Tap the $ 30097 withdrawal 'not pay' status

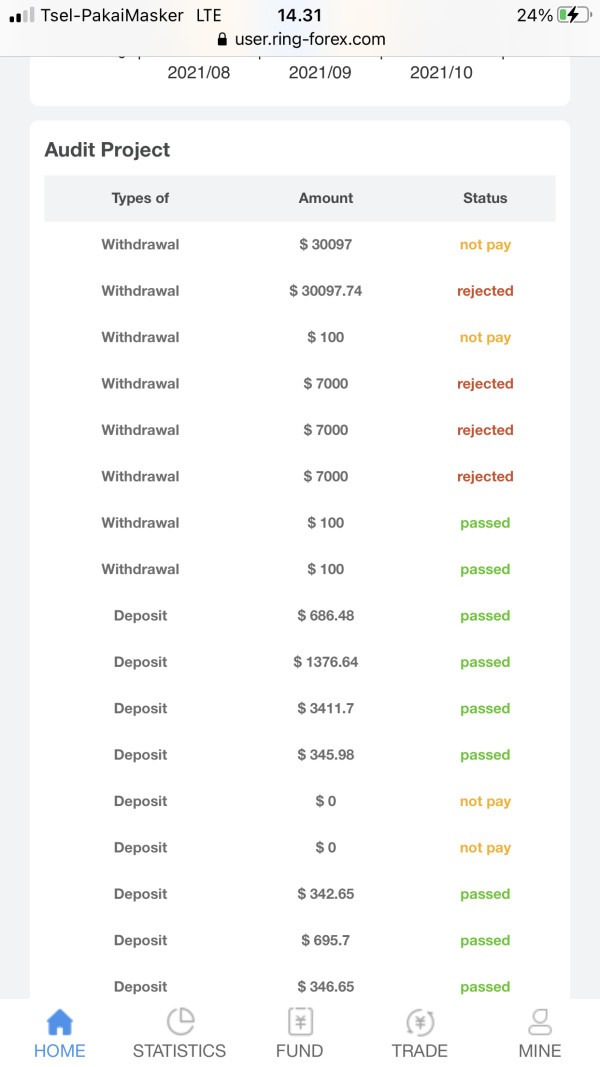(485, 245)
